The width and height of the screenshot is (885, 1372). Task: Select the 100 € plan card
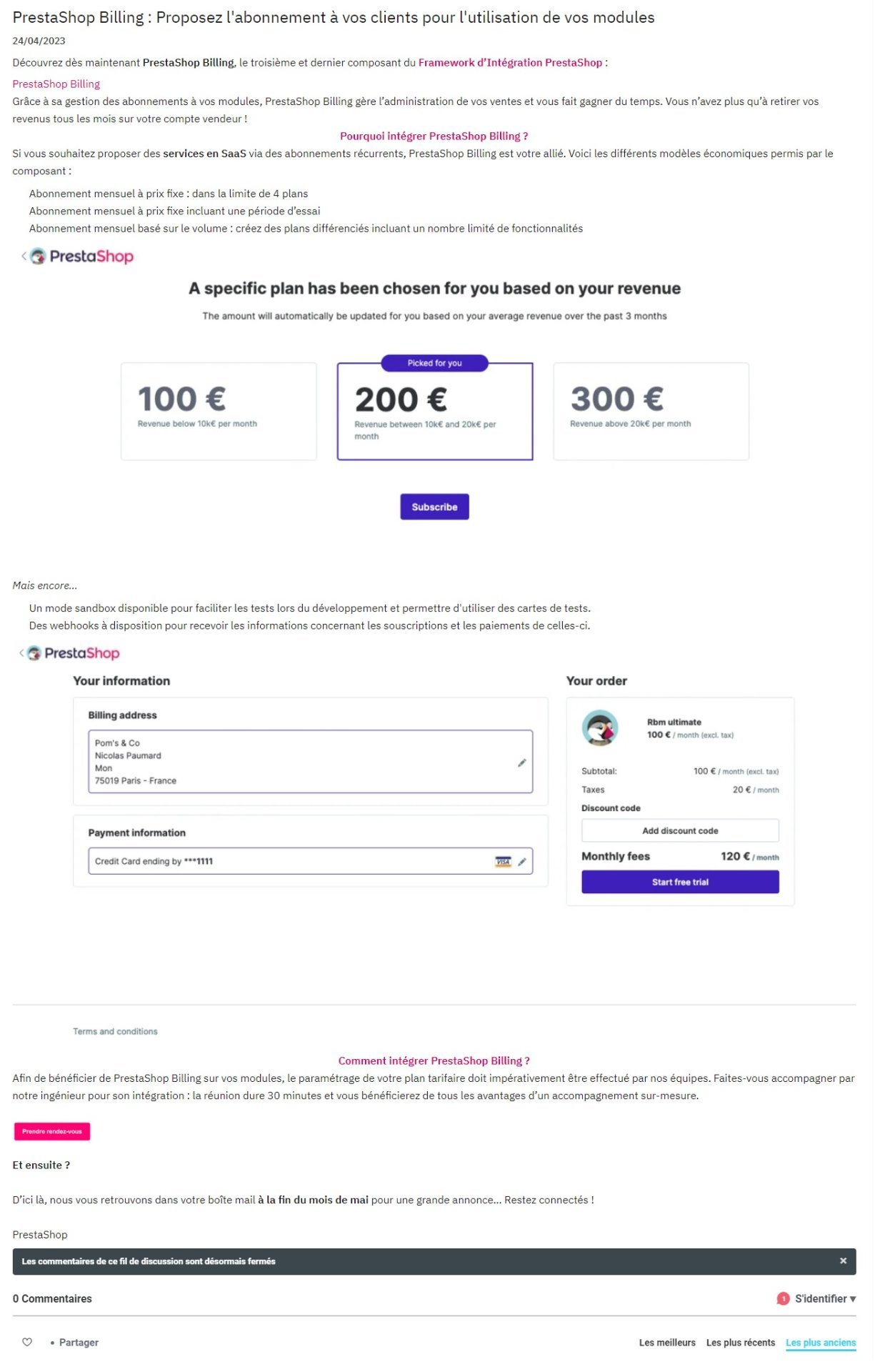pyautogui.click(x=218, y=411)
